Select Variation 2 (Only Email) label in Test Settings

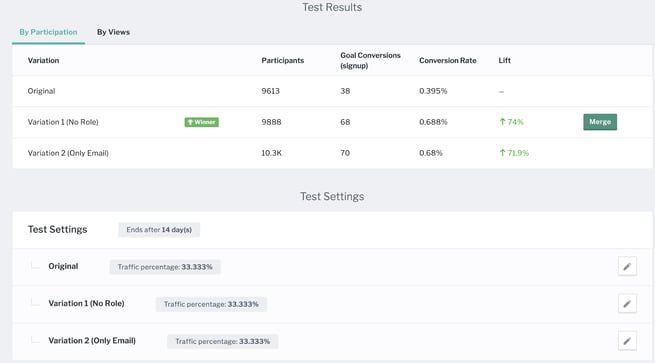click(92, 340)
